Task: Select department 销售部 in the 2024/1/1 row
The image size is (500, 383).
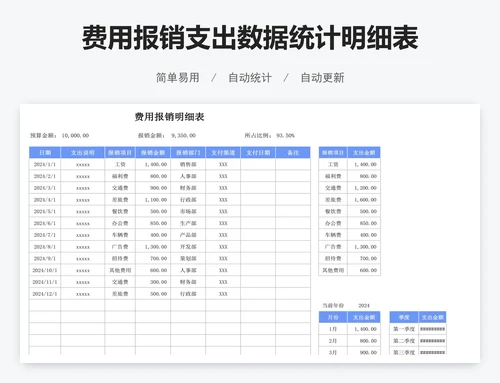Action: (188, 164)
